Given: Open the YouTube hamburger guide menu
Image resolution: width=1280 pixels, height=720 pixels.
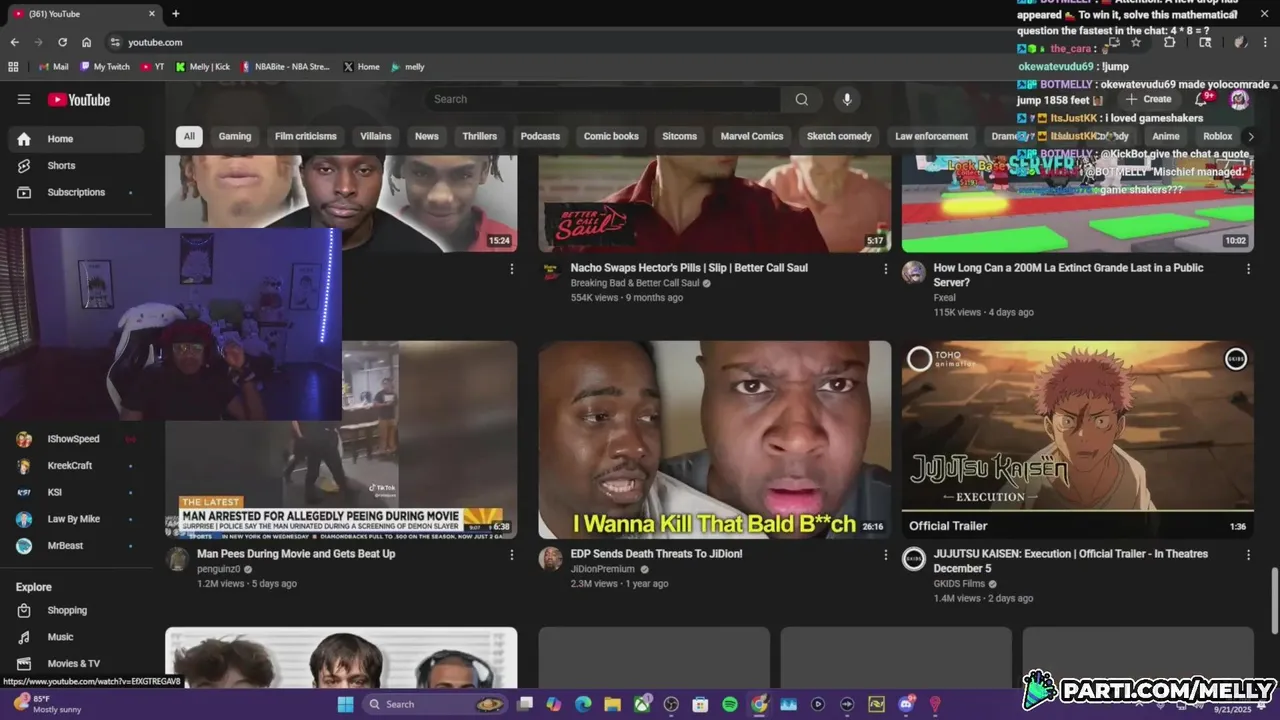Looking at the screenshot, I should [24, 99].
